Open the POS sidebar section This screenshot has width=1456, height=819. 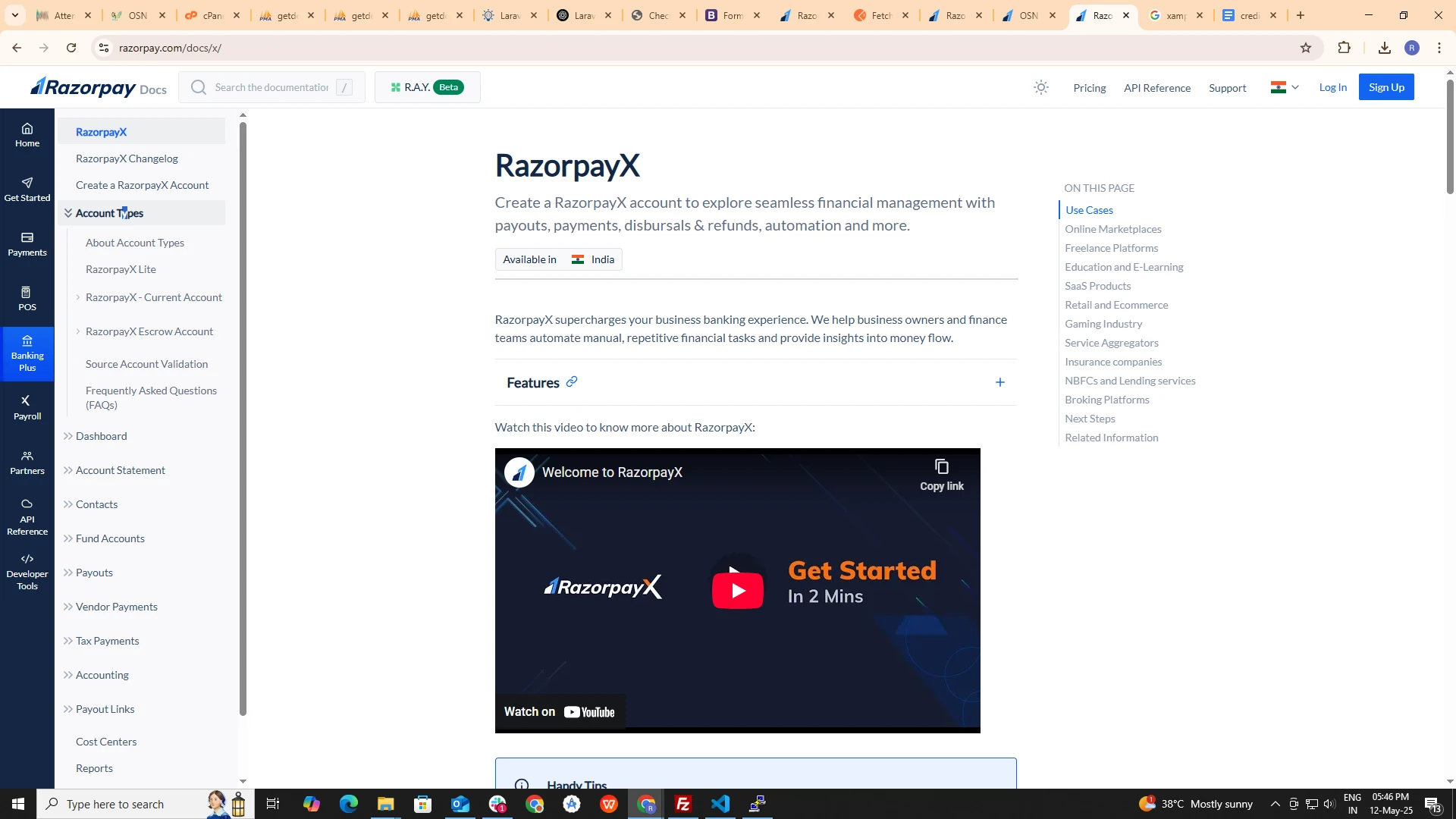(x=27, y=299)
